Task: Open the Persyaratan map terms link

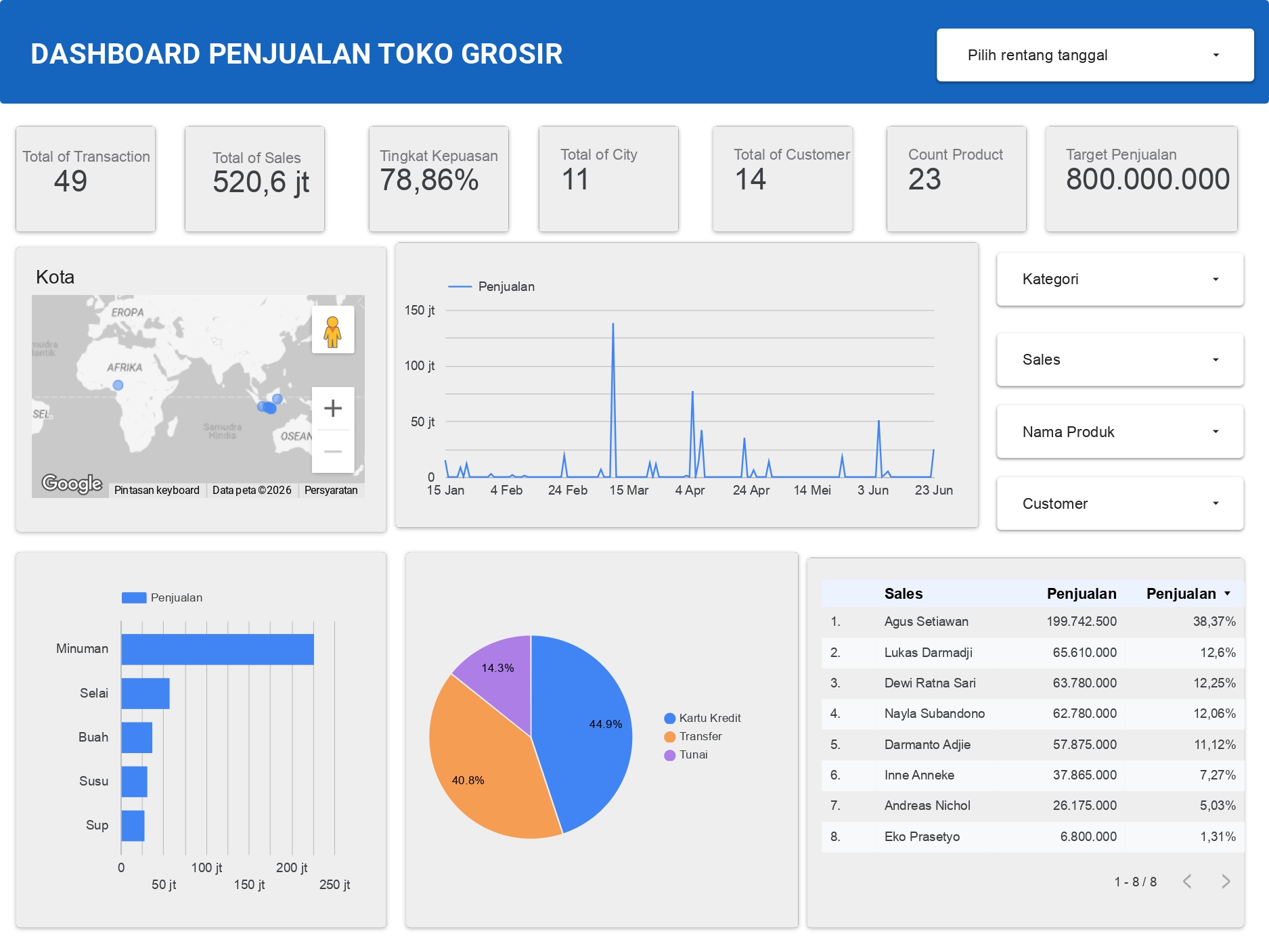Action: click(x=331, y=490)
